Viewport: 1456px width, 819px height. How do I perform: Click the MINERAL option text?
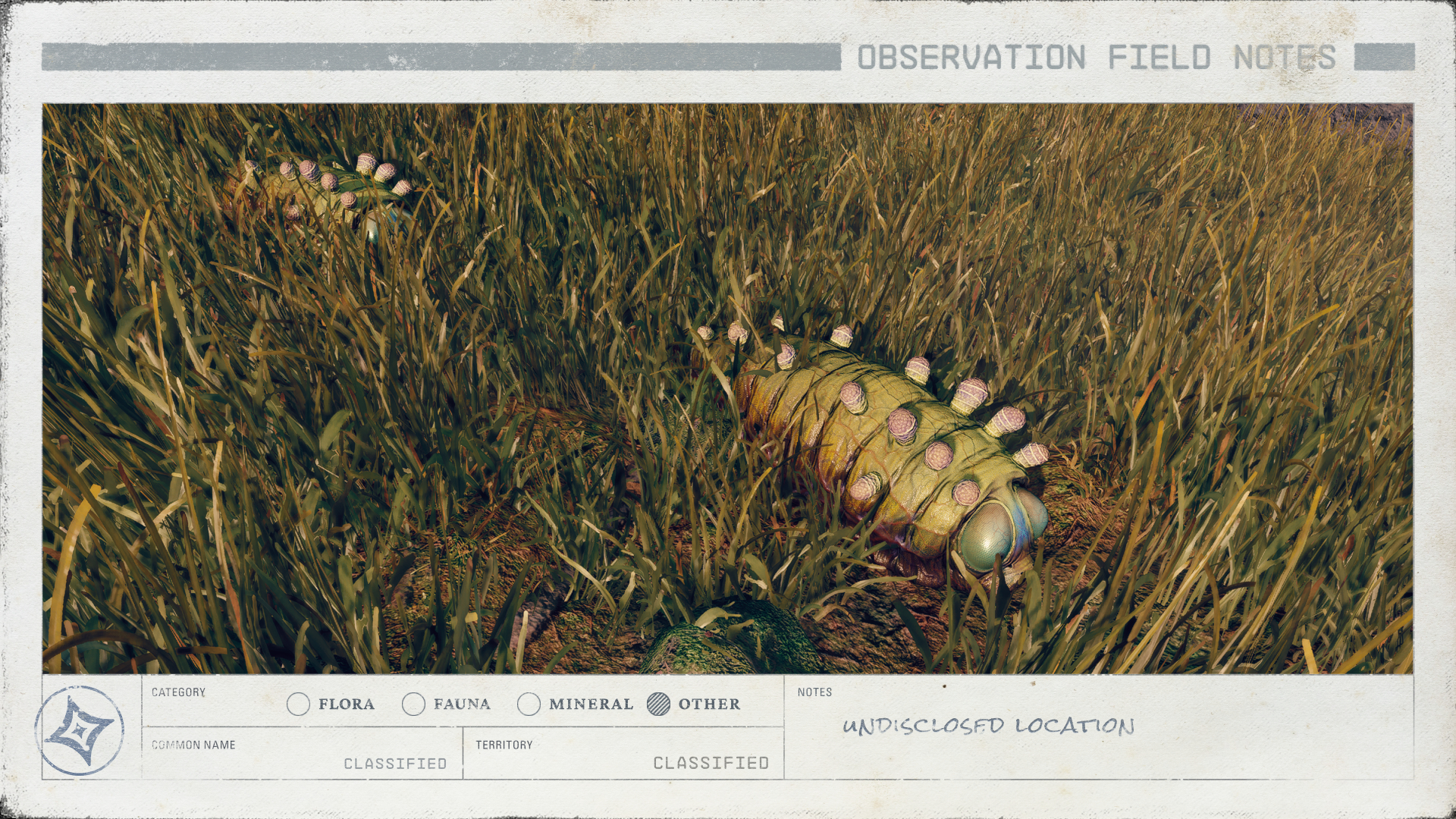click(591, 704)
